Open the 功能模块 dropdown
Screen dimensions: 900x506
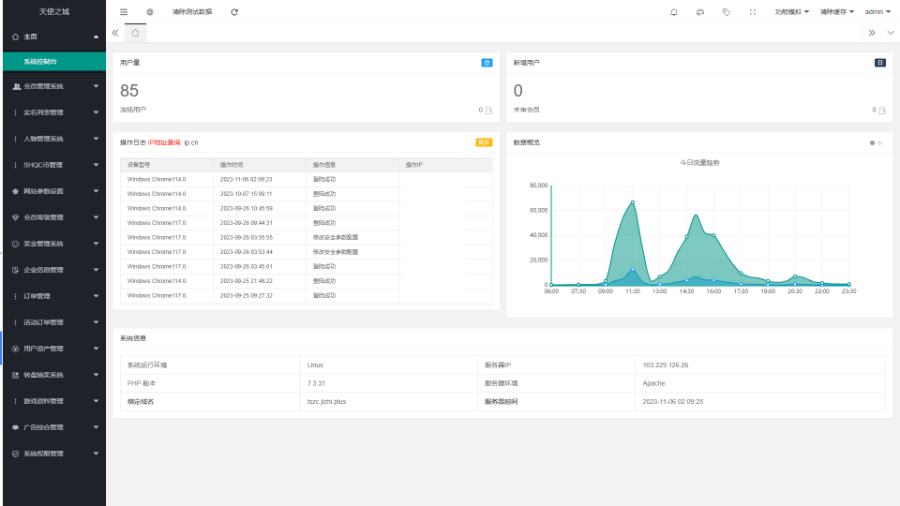click(x=792, y=12)
